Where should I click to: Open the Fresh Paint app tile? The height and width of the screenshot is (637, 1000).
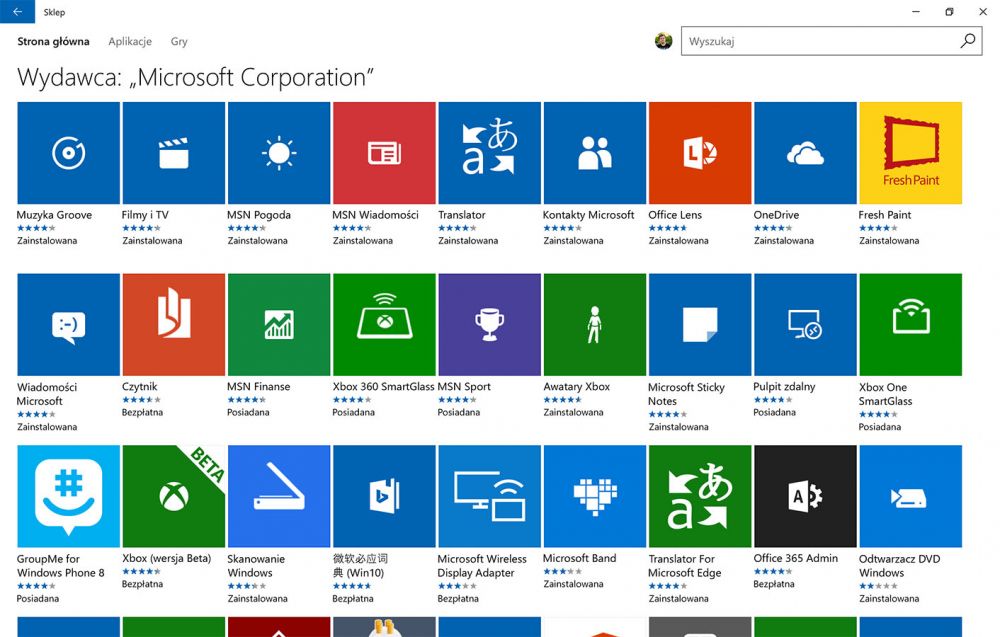(910, 153)
